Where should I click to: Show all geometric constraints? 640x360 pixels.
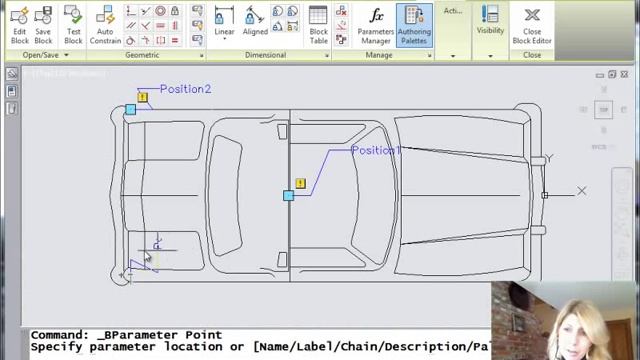point(198,25)
